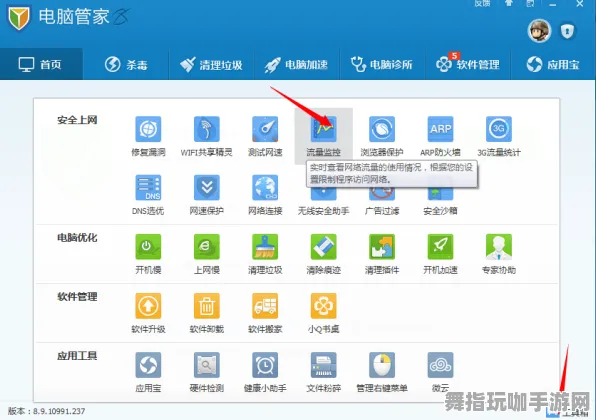Open 广告过滤 label
Screen dimensions: 596x420
point(382,211)
